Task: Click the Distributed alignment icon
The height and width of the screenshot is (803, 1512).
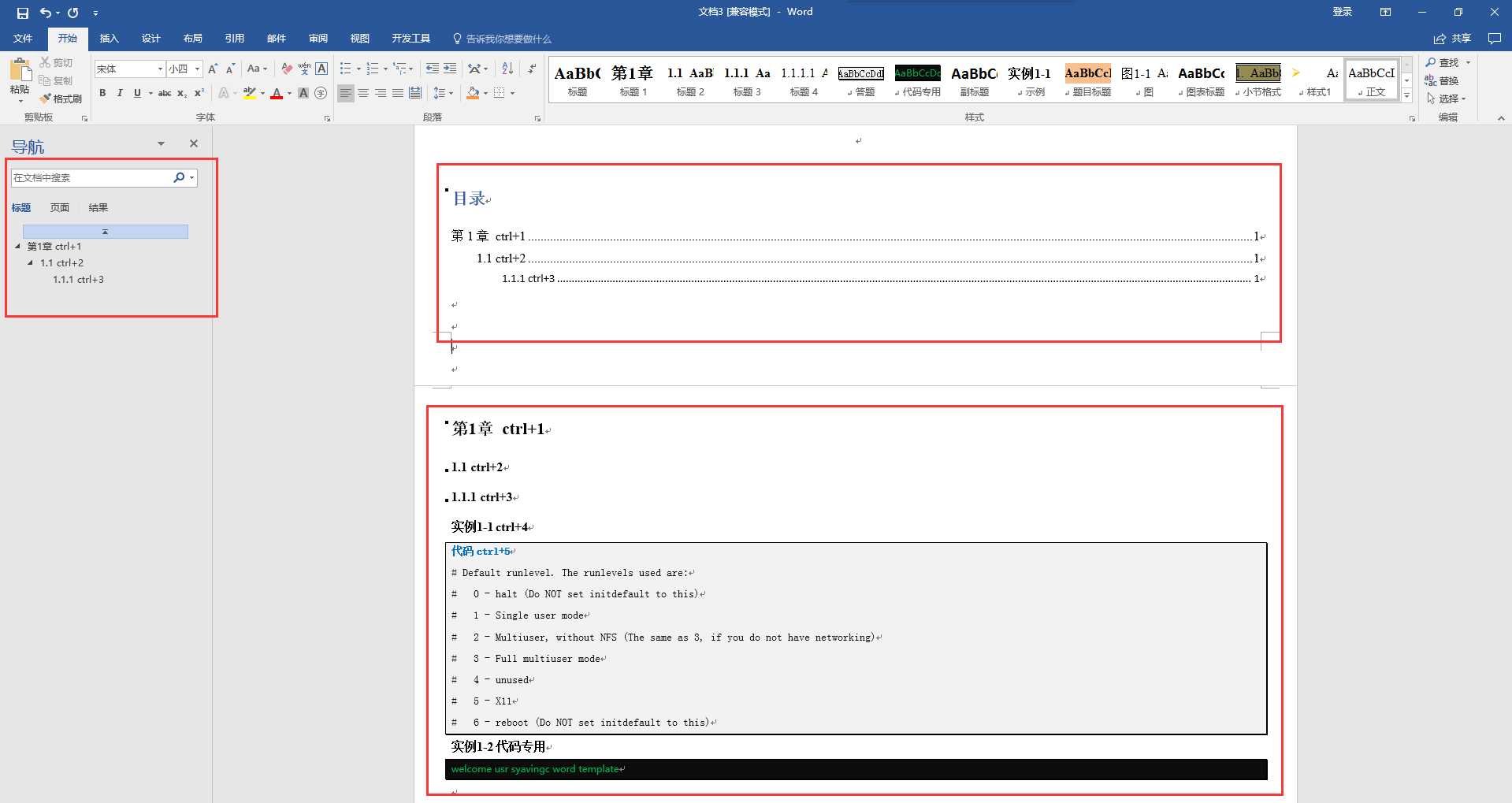Action: click(415, 93)
